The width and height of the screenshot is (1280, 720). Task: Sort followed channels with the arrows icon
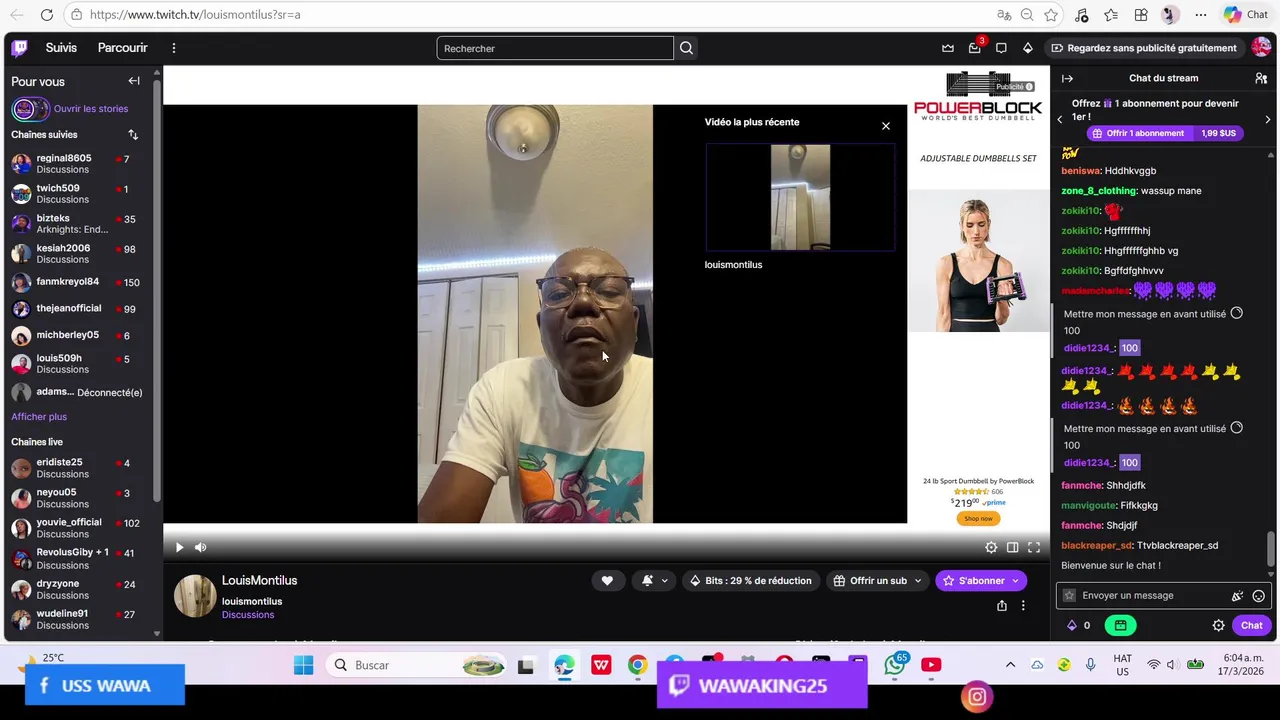tap(133, 134)
